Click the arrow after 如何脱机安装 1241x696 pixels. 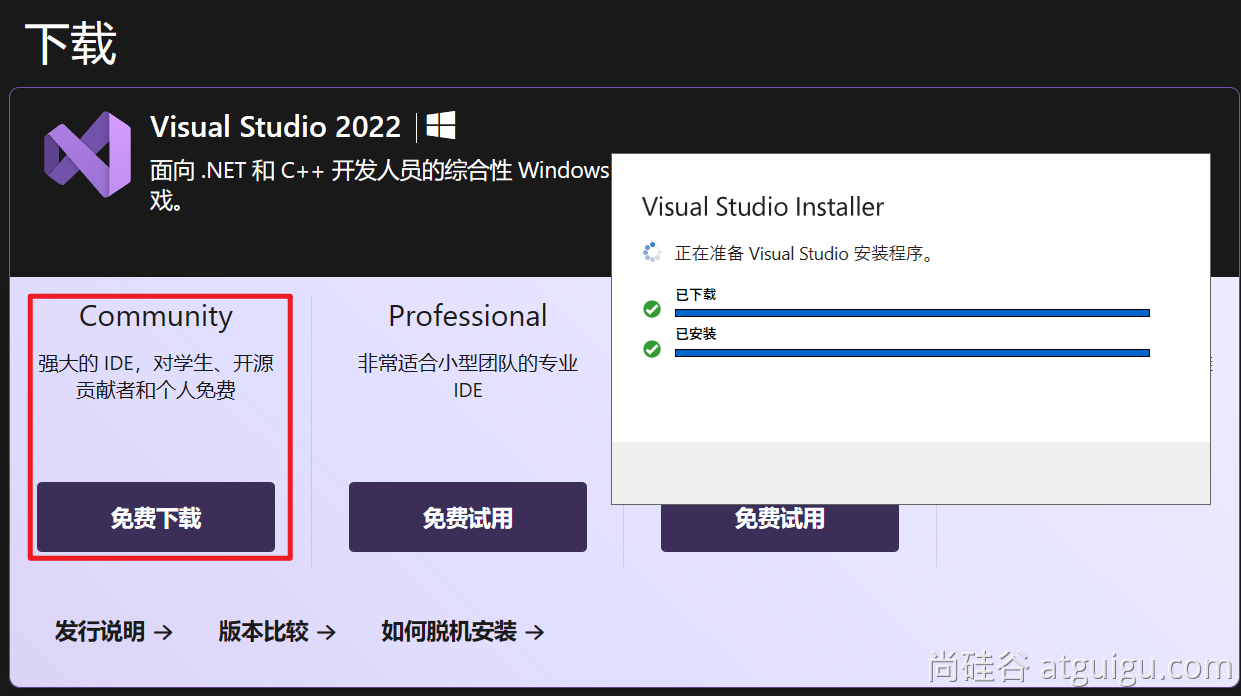(534, 632)
